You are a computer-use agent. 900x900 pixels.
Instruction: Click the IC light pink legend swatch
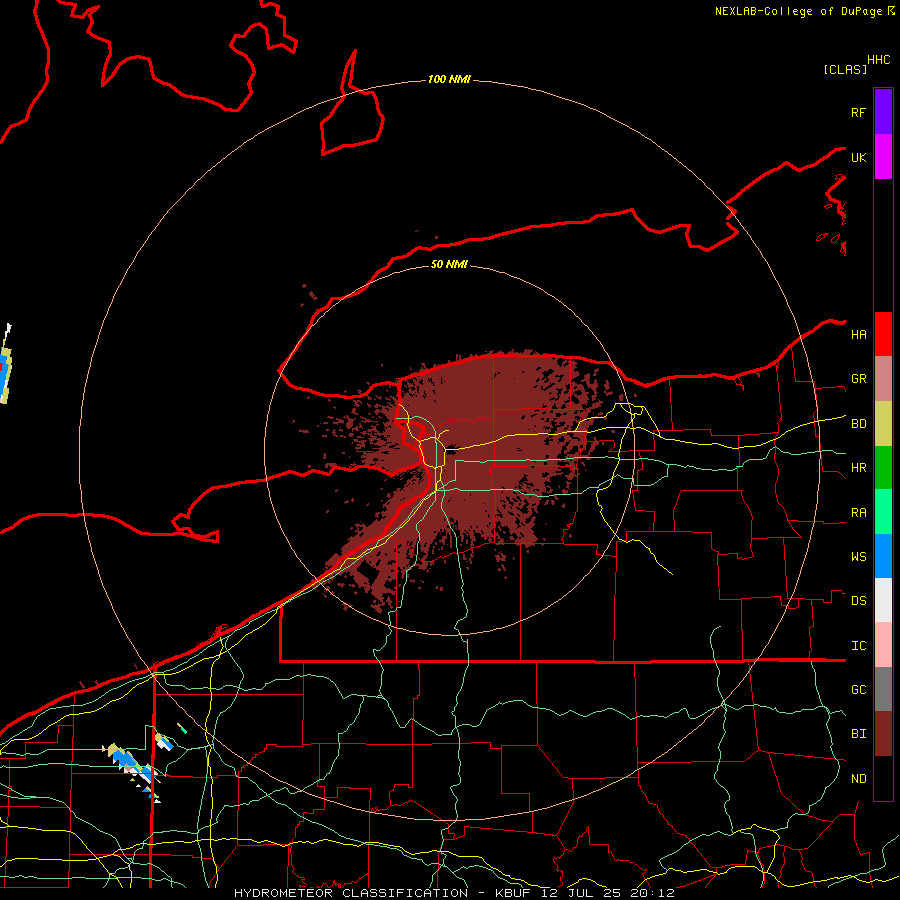point(883,645)
